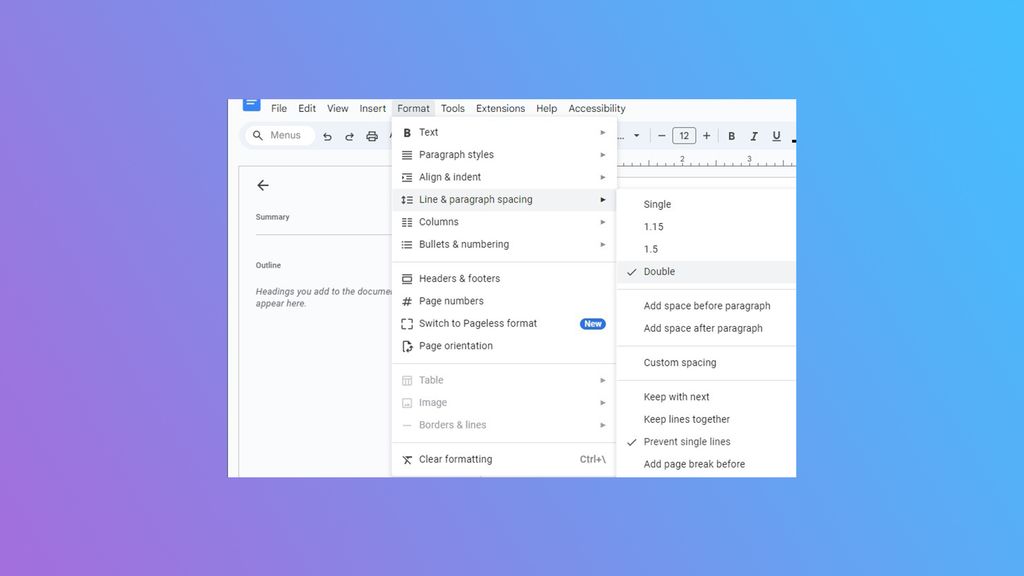Viewport: 1024px width, 576px height.
Task: Expand the Paragraph styles submenu
Action: [455, 154]
